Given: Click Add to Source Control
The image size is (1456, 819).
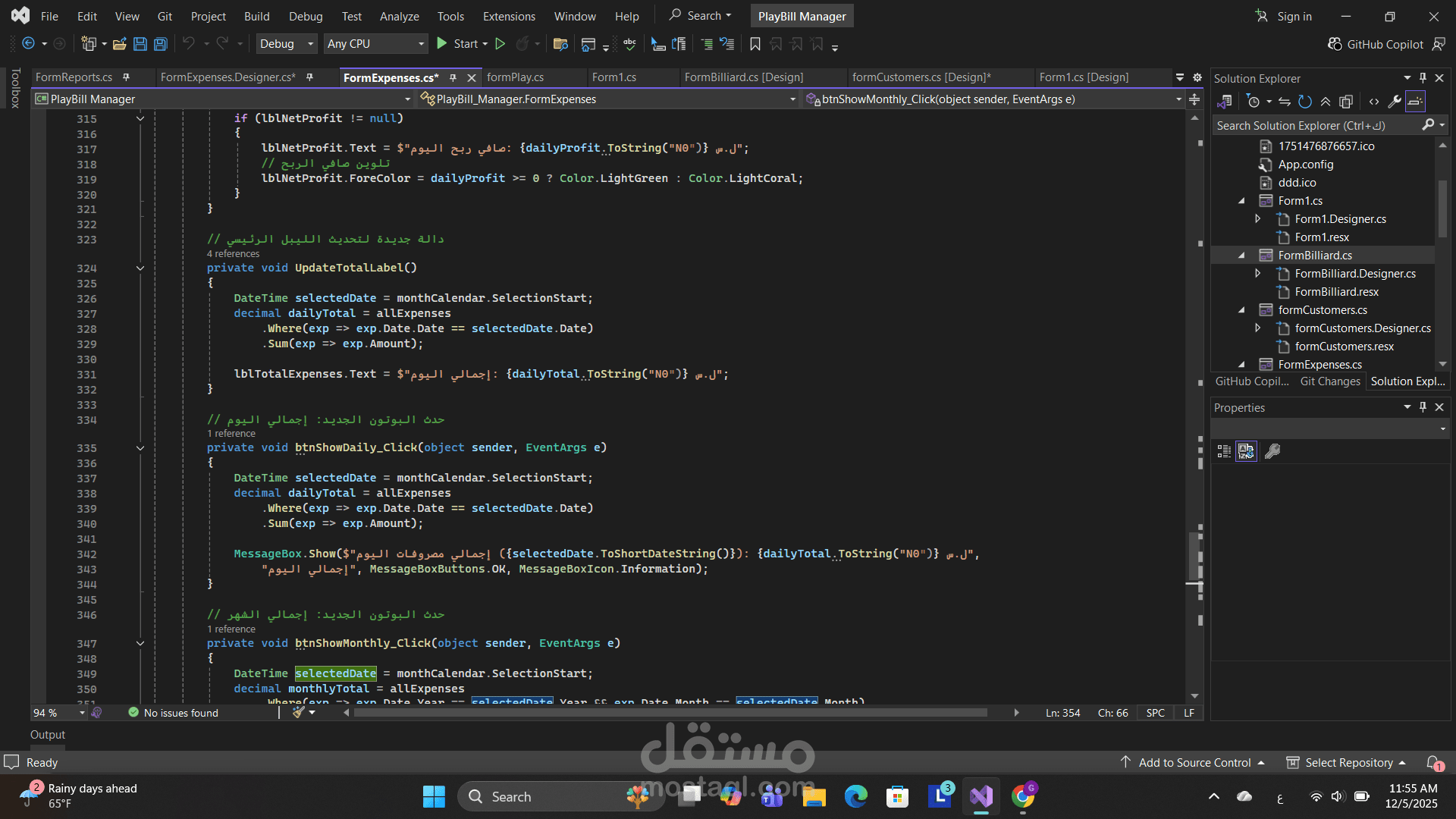Looking at the screenshot, I should [x=1194, y=762].
